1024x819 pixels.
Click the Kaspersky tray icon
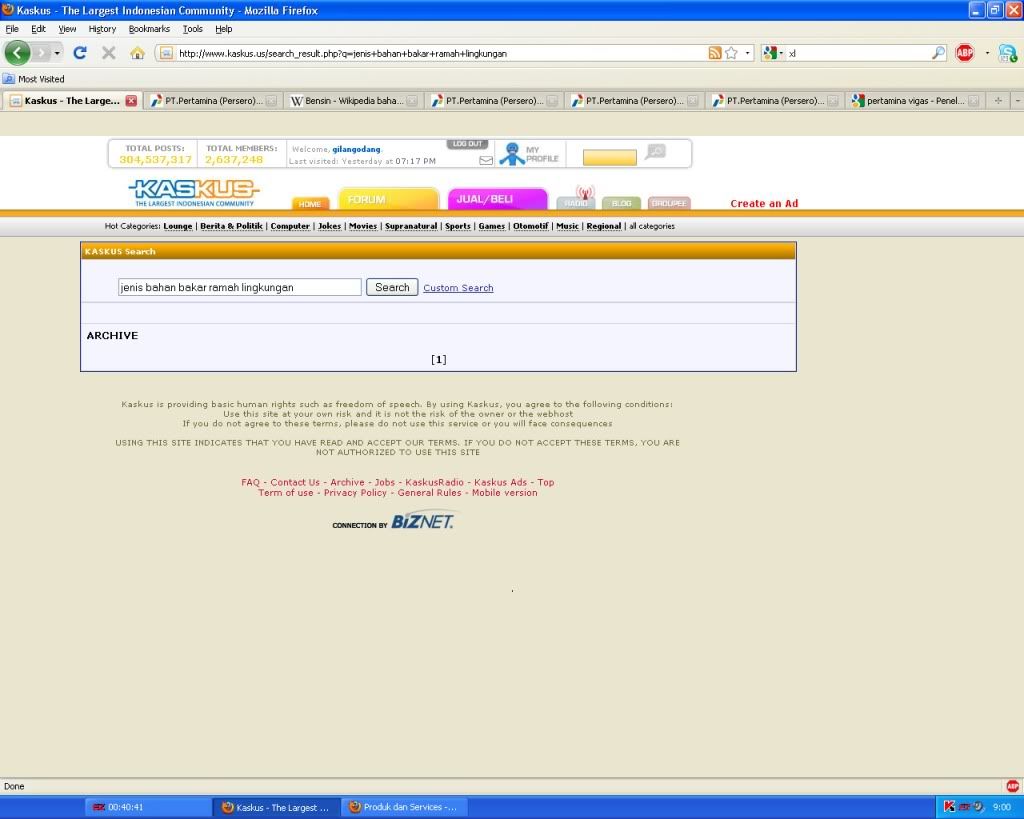(x=949, y=807)
